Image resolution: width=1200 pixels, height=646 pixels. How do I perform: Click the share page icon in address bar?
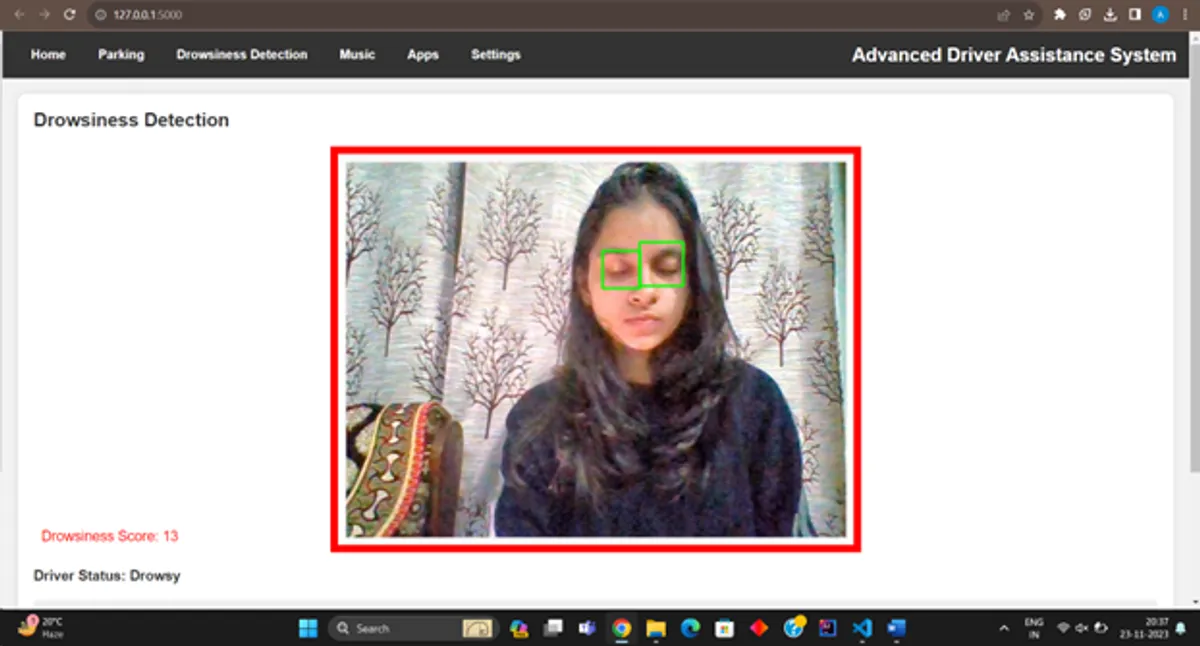pos(1003,15)
